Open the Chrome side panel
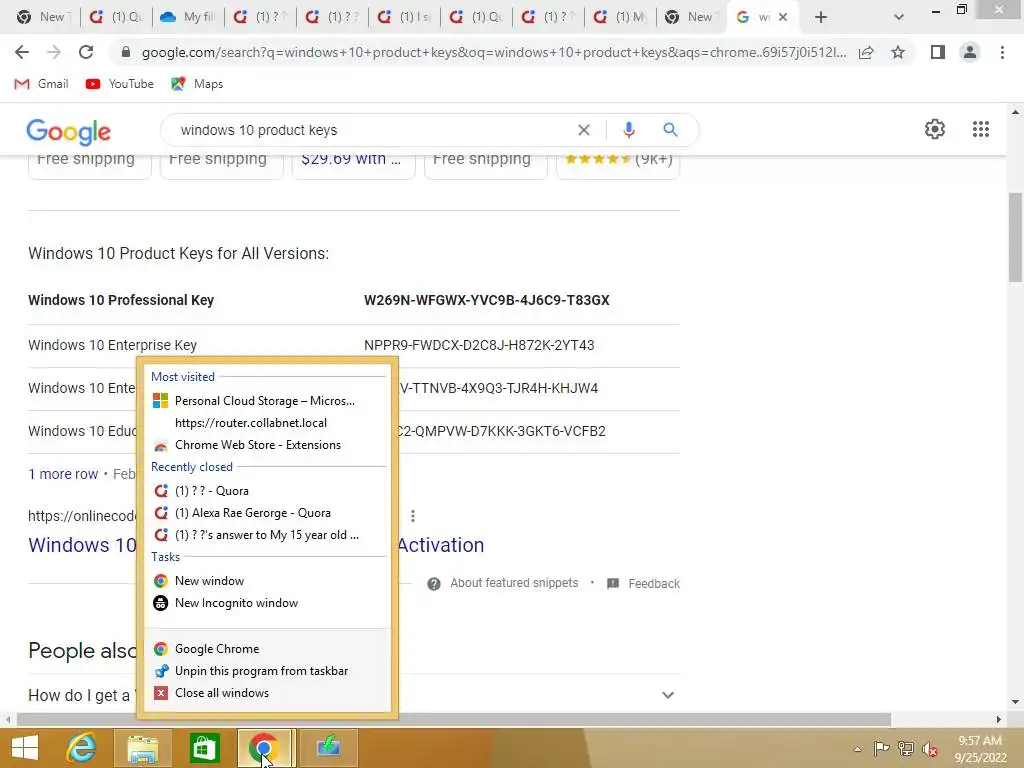 (x=938, y=52)
